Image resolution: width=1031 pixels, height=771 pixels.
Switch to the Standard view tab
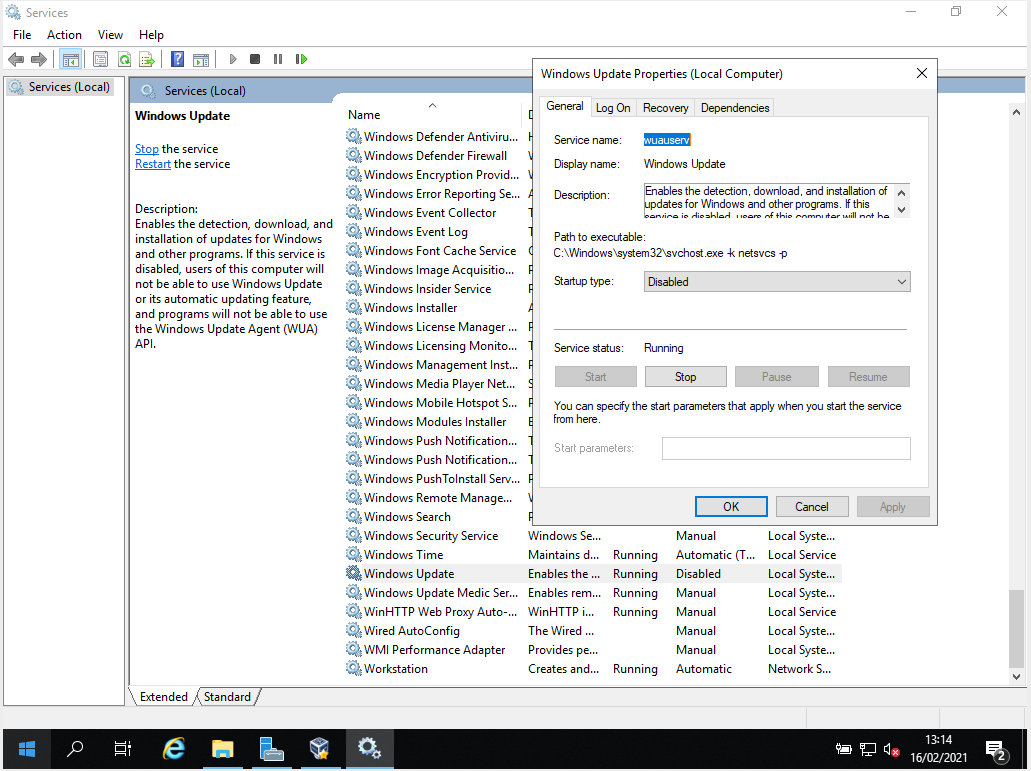[227, 696]
